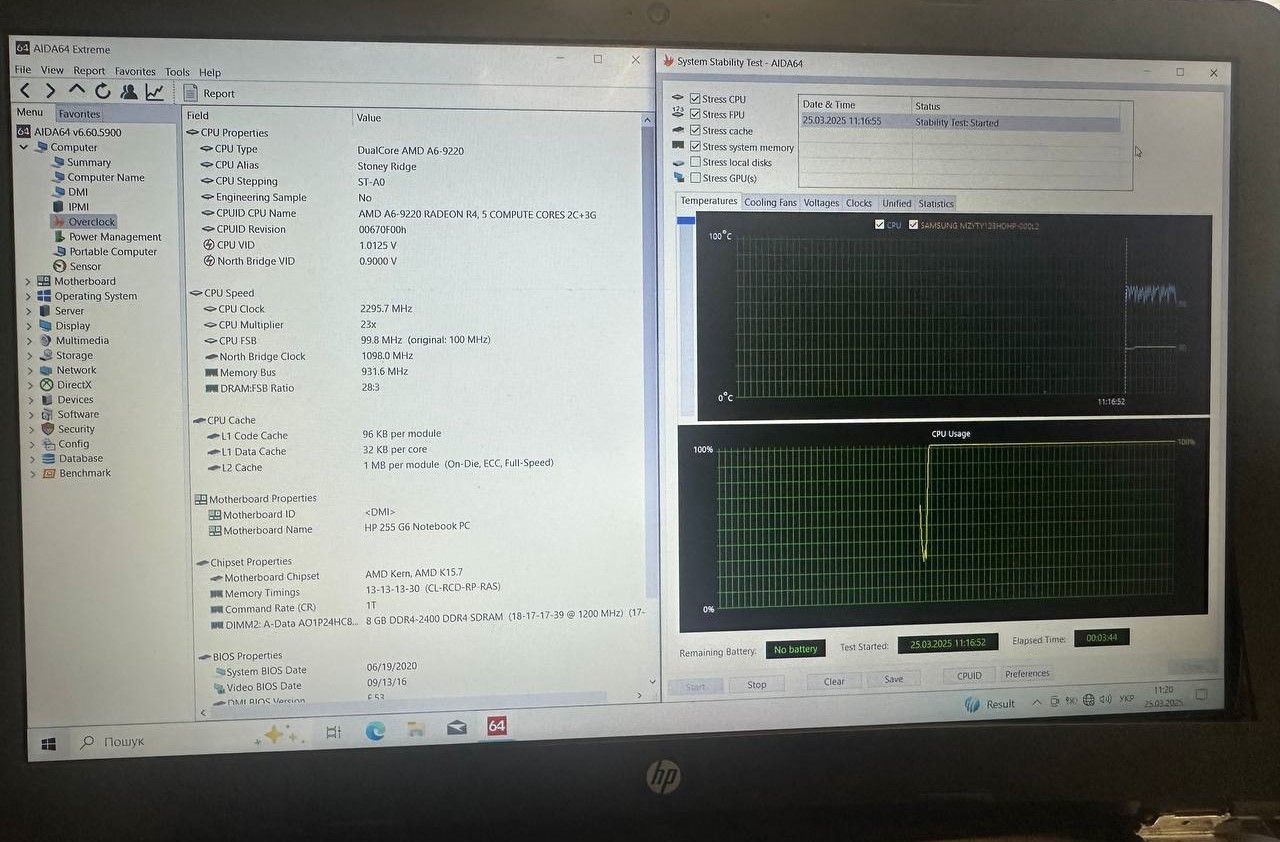The width and height of the screenshot is (1280, 842).
Task: Enable the Stress local disks checkbox
Action: coord(695,162)
